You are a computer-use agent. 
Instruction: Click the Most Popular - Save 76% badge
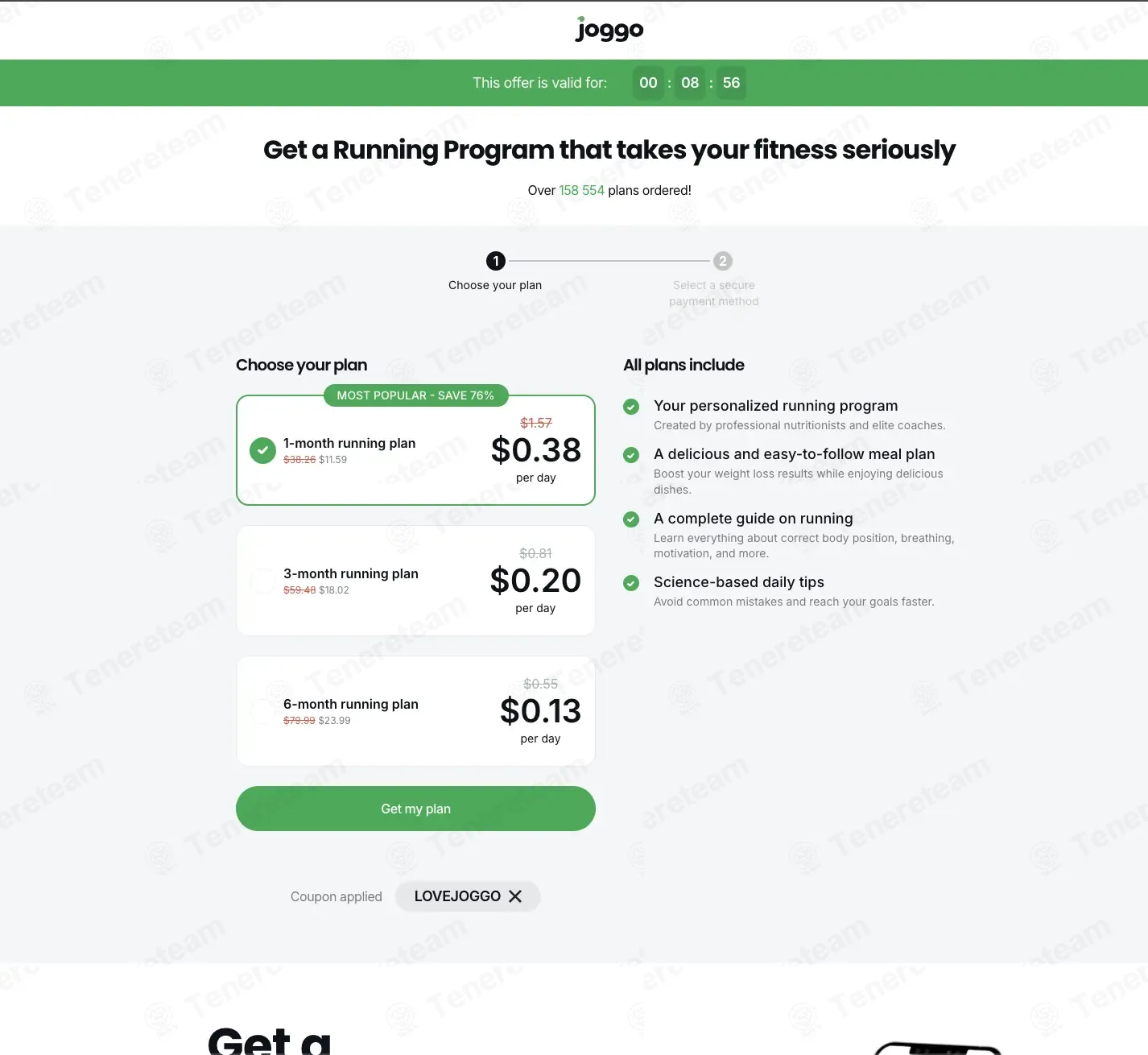(x=415, y=395)
